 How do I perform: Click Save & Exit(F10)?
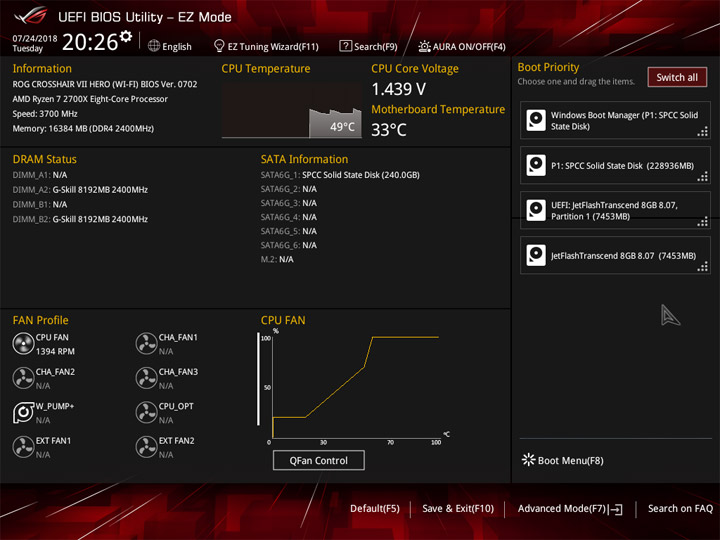point(458,509)
